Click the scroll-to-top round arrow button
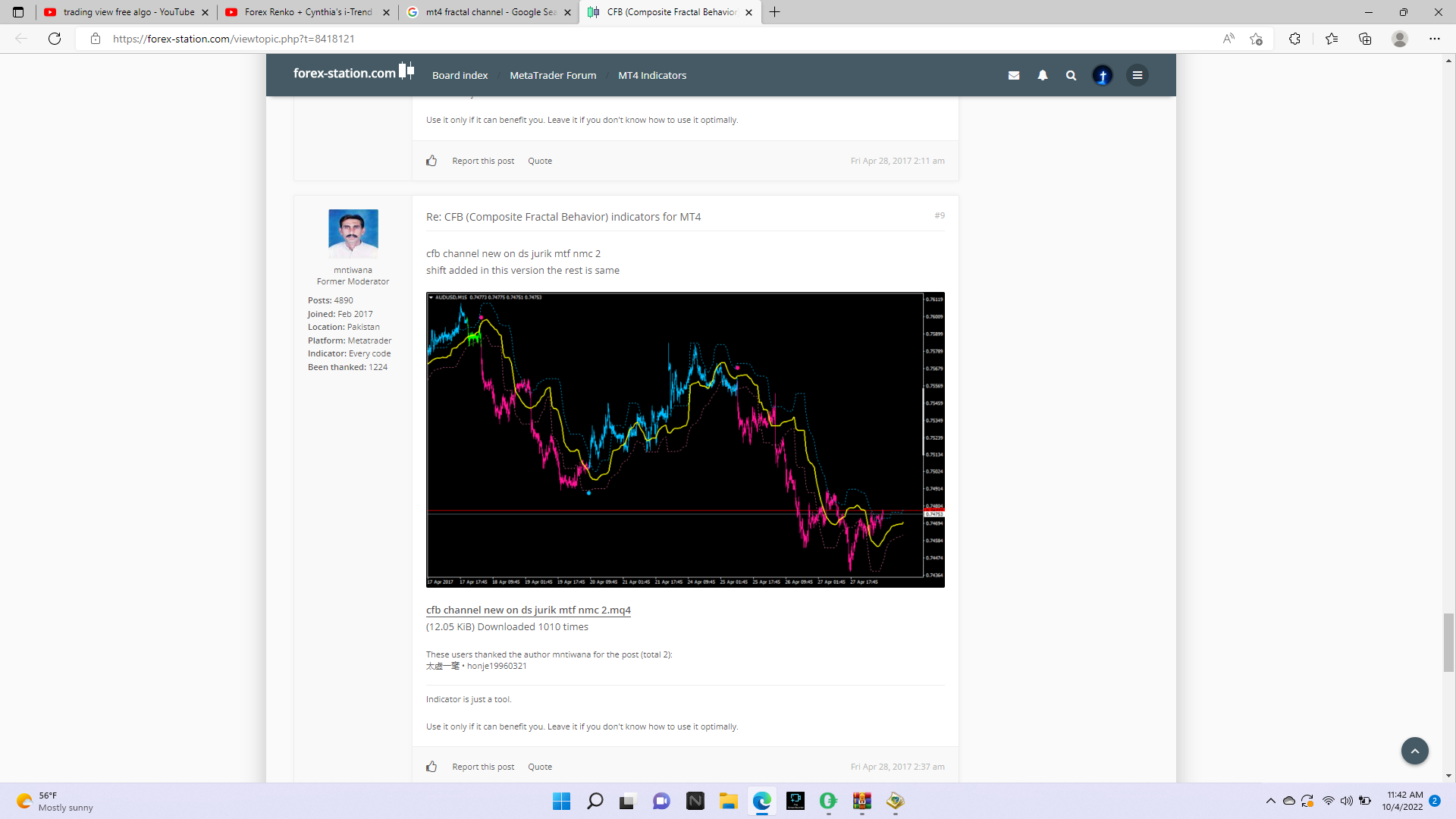This screenshot has width=1456, height=819. click(1414, 751)
